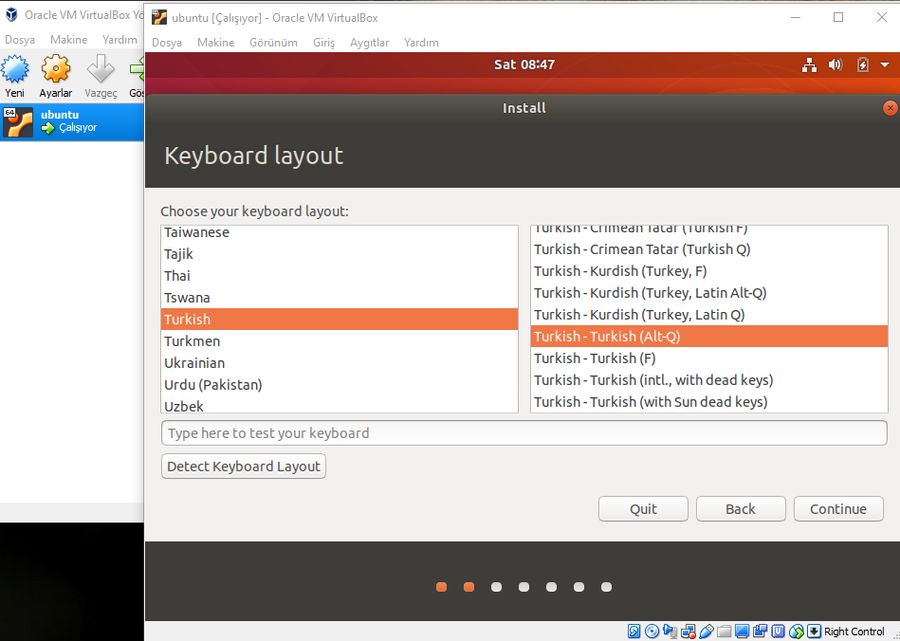
Task: Click the optical disc status bar icon
Action: (652, 631)
